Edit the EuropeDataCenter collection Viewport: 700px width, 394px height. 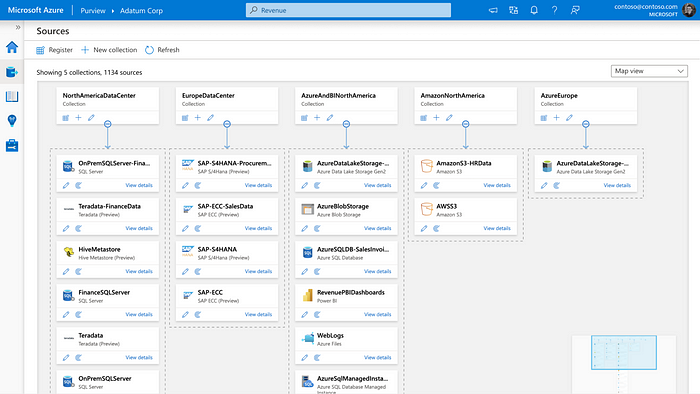[210, 118]
